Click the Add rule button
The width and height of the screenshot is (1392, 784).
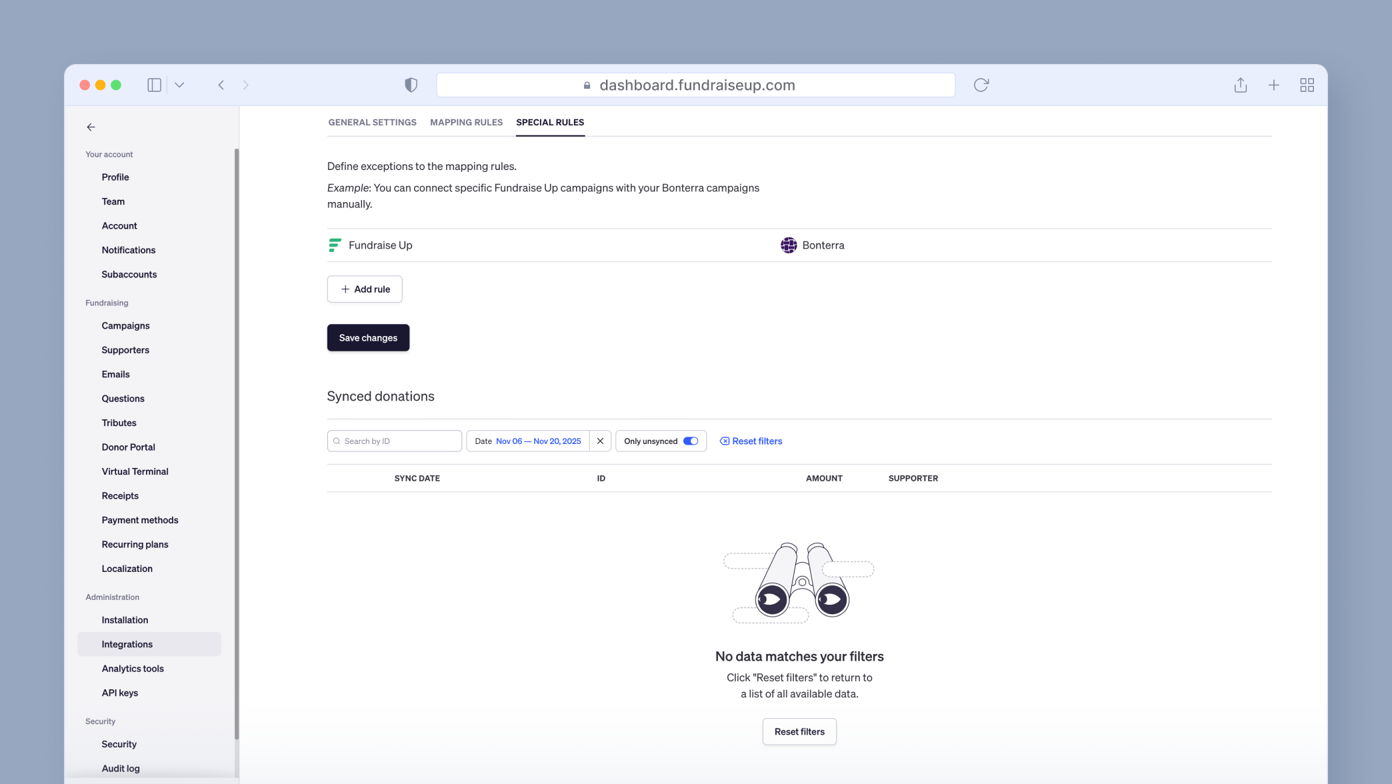364,289
